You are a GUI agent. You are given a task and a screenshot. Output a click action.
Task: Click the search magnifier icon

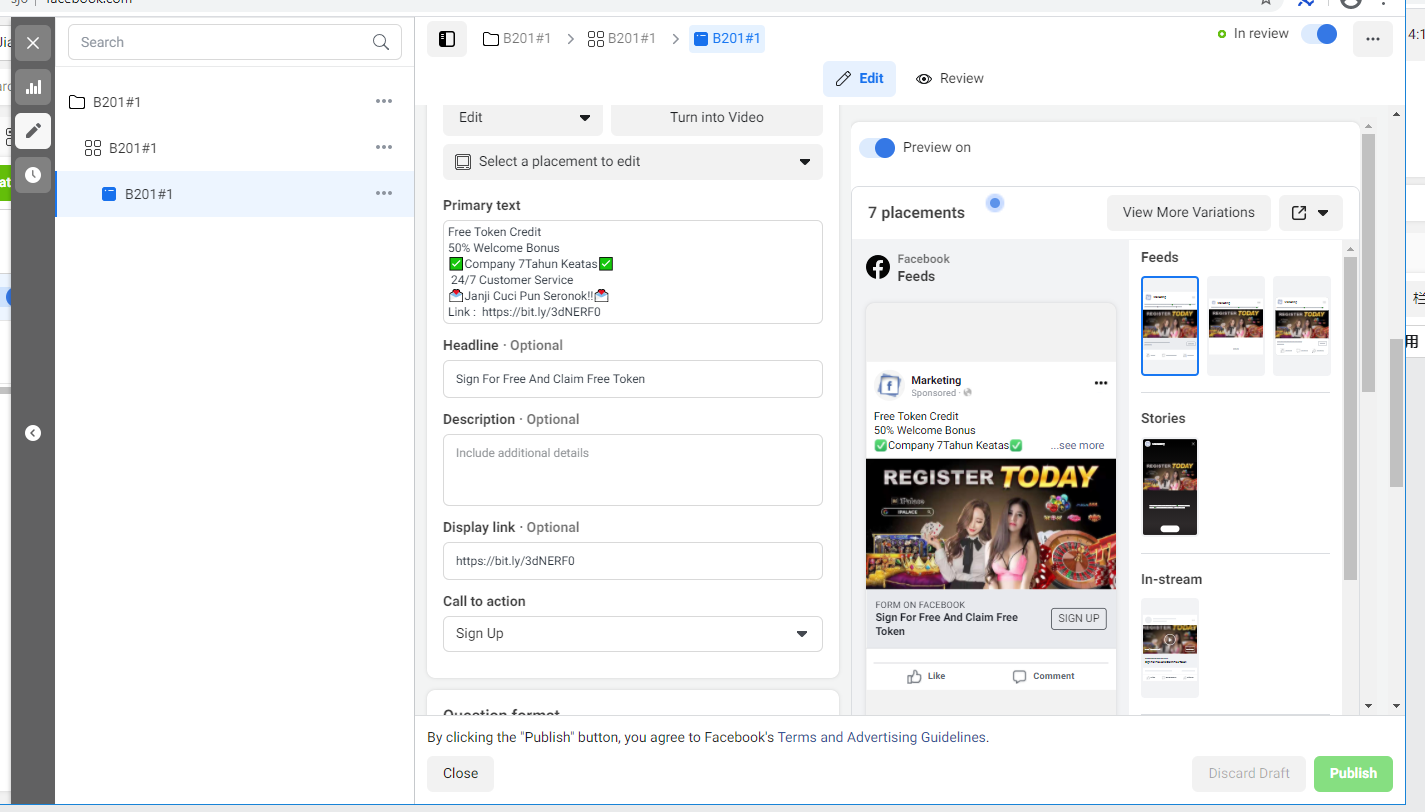coord(381,42)
